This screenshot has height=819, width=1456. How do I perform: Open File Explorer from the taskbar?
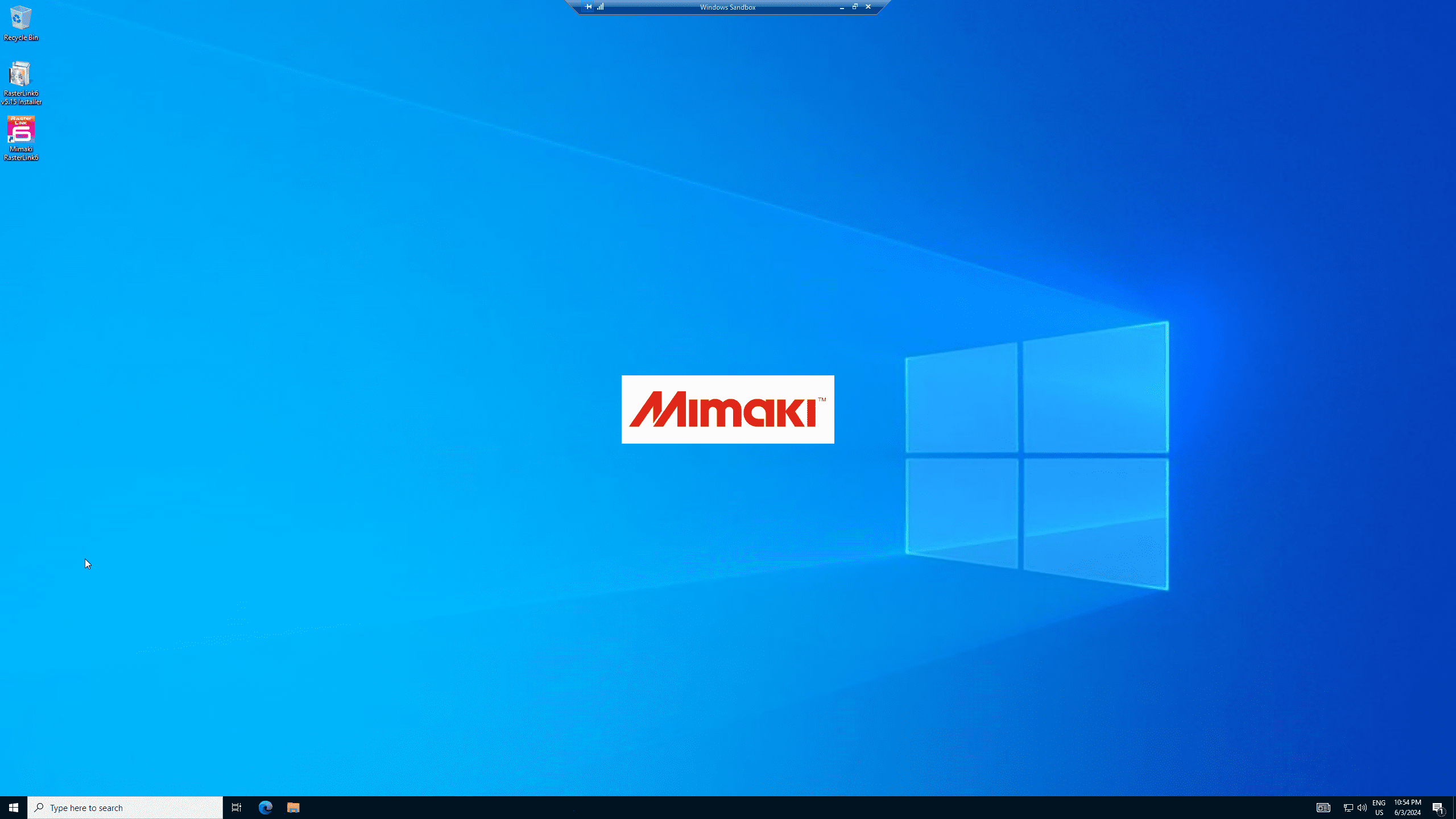(293, 807)
